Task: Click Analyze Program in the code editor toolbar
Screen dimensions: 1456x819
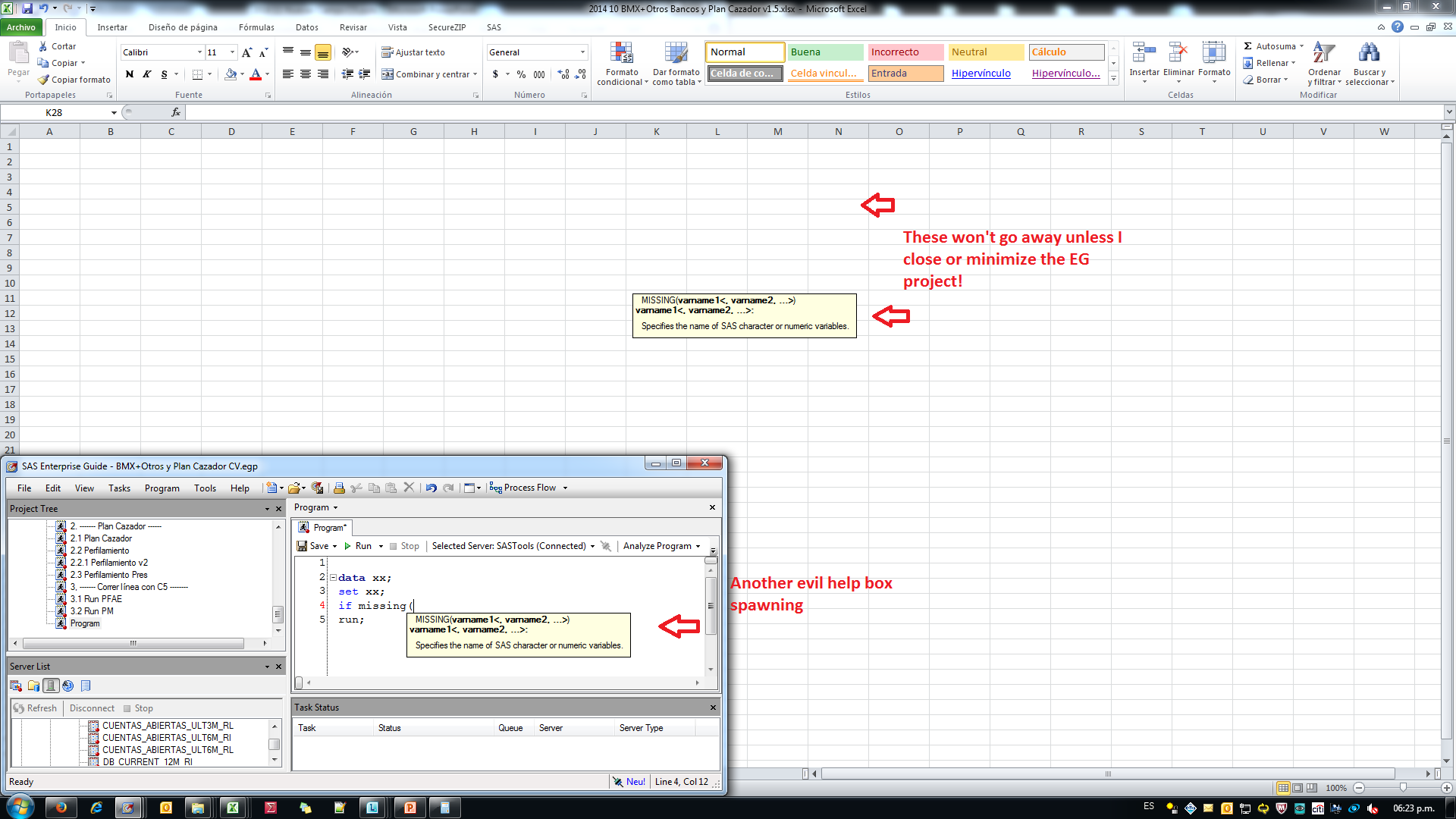Action: click(657, 545)
